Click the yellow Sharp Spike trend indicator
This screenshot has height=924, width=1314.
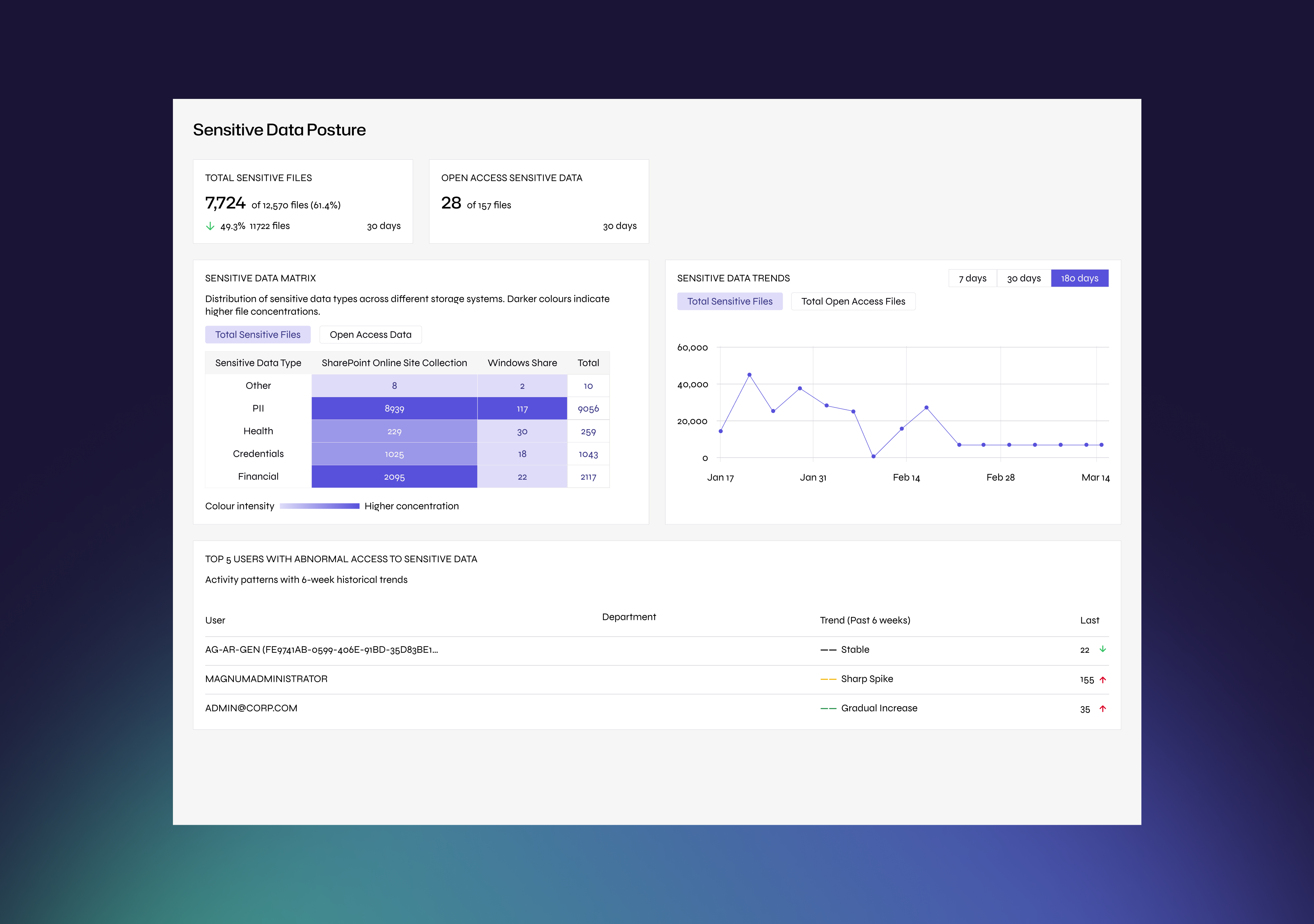click(x=828, y=679)
